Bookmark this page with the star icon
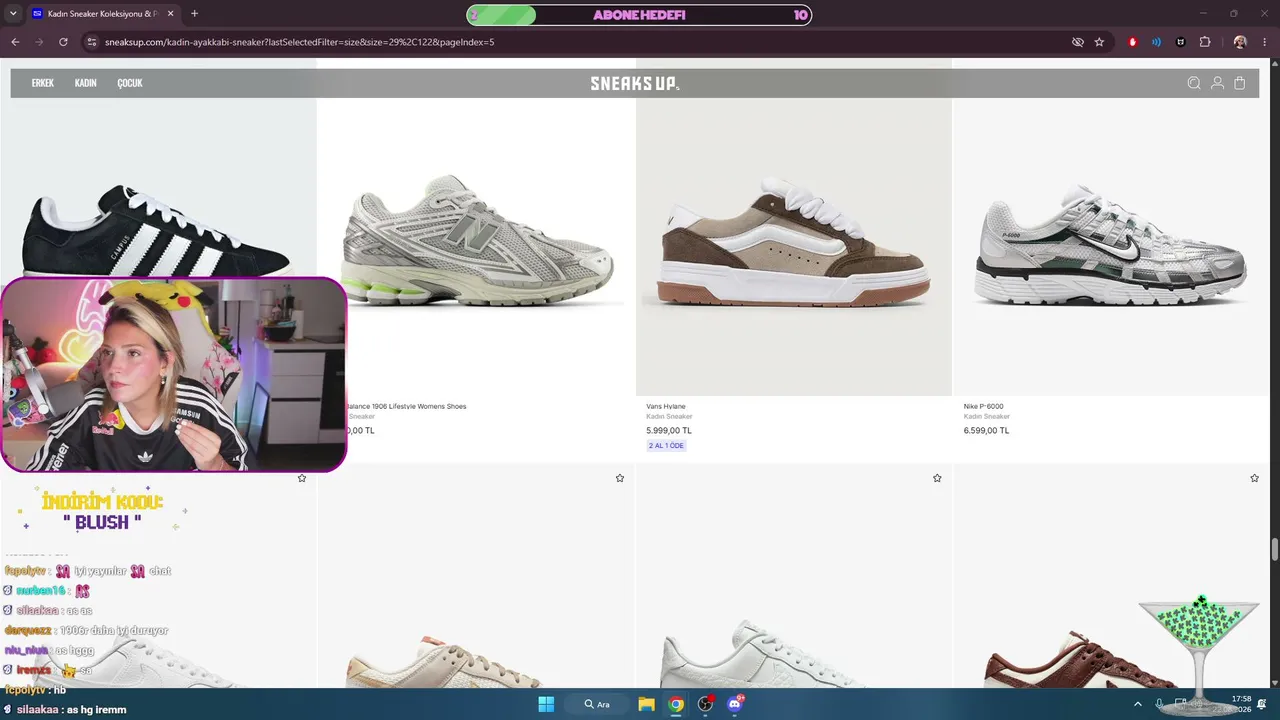This screenshot has height=720, width=1280. pyautogui.click(x=1099, y=42)
